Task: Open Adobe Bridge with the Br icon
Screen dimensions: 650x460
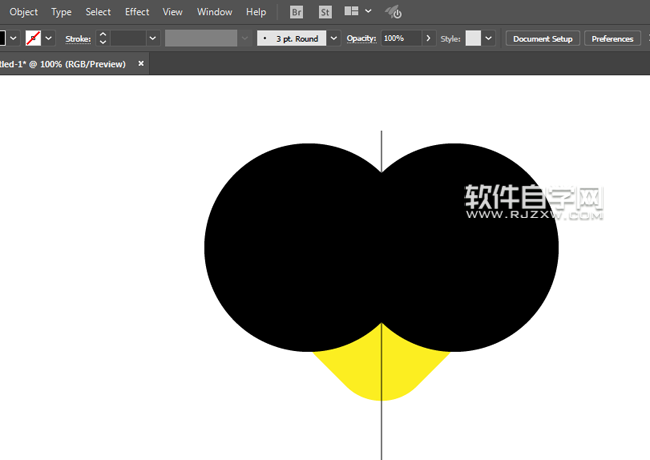Action: [x=297, y=12]
